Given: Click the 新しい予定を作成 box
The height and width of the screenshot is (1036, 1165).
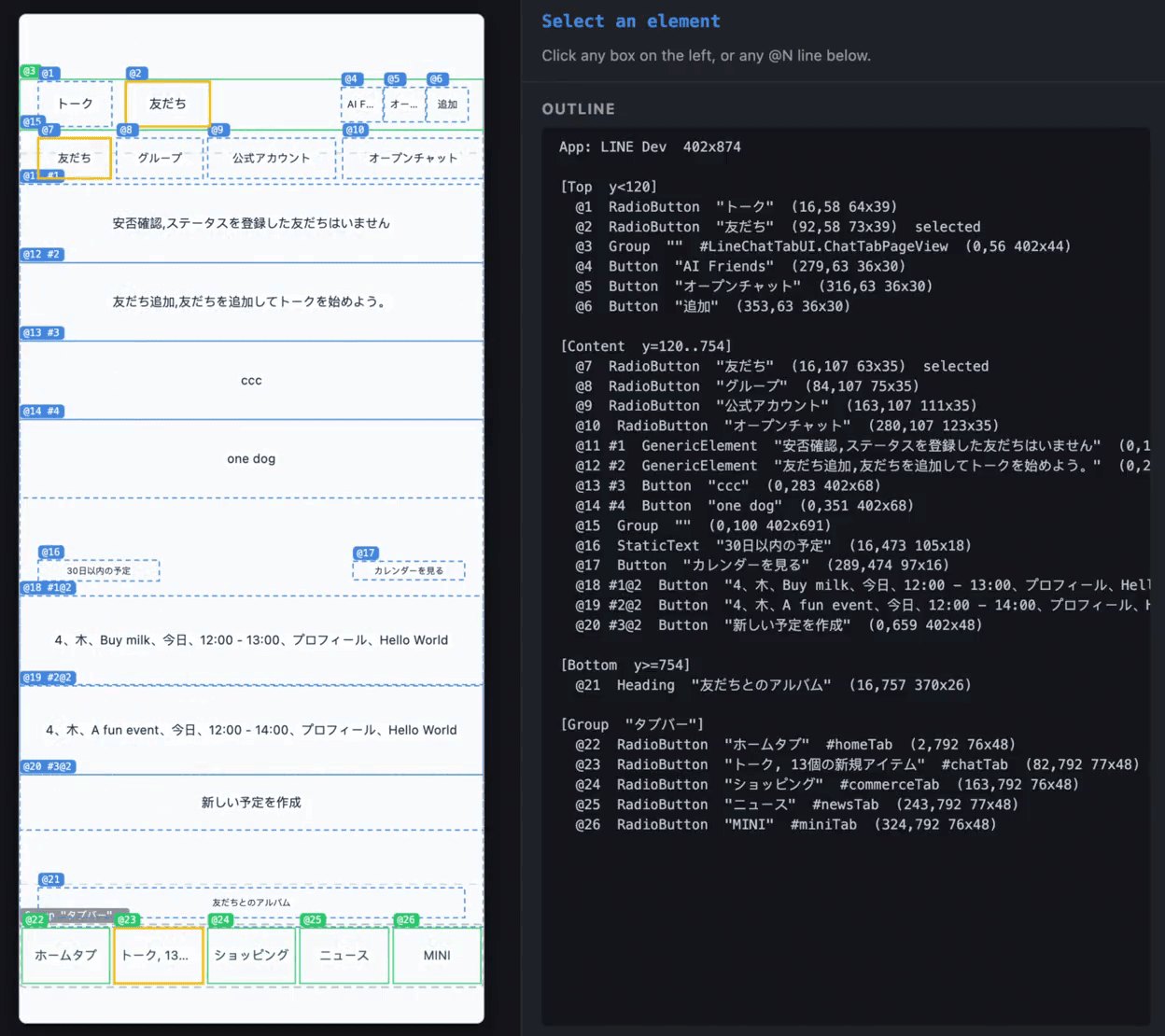Looking at the screenshot, I should point(251,803).
